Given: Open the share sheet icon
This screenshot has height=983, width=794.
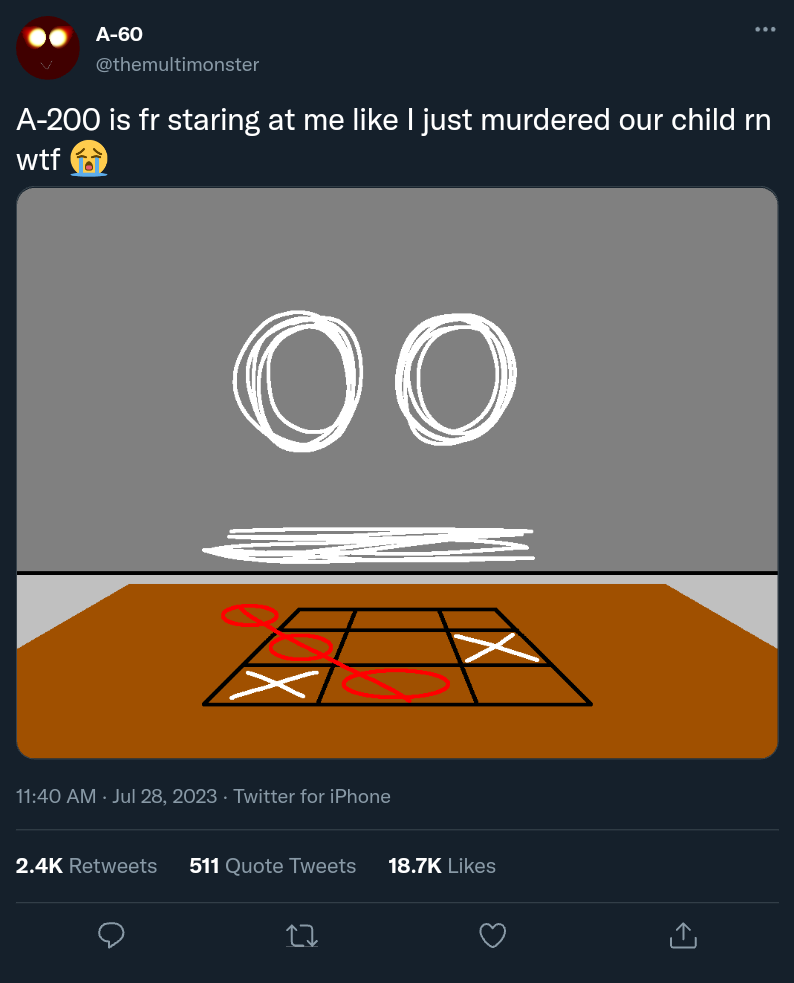Looking at the screenshot, I should coord(683,935).
